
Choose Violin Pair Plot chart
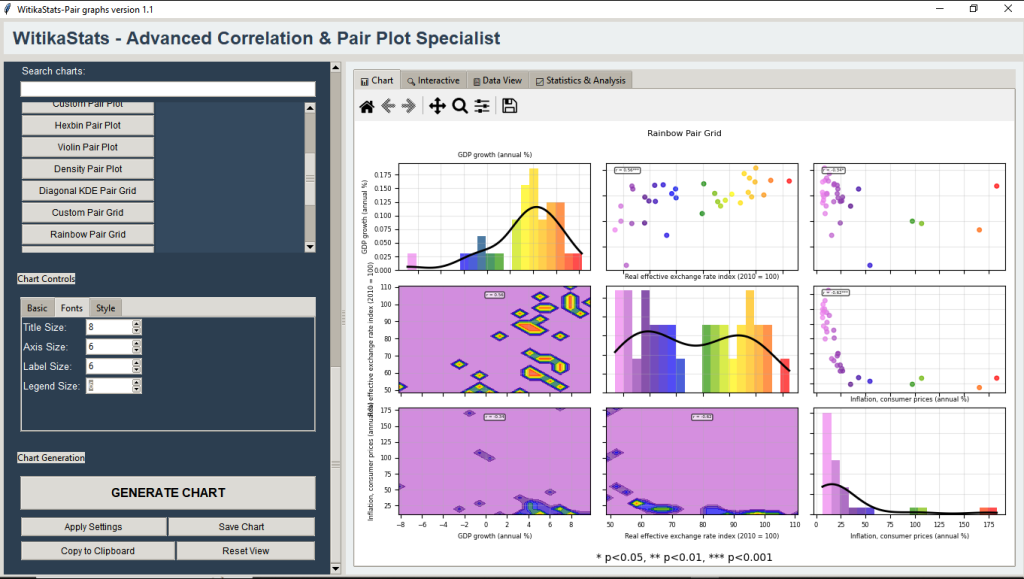(x=88, y=147)
